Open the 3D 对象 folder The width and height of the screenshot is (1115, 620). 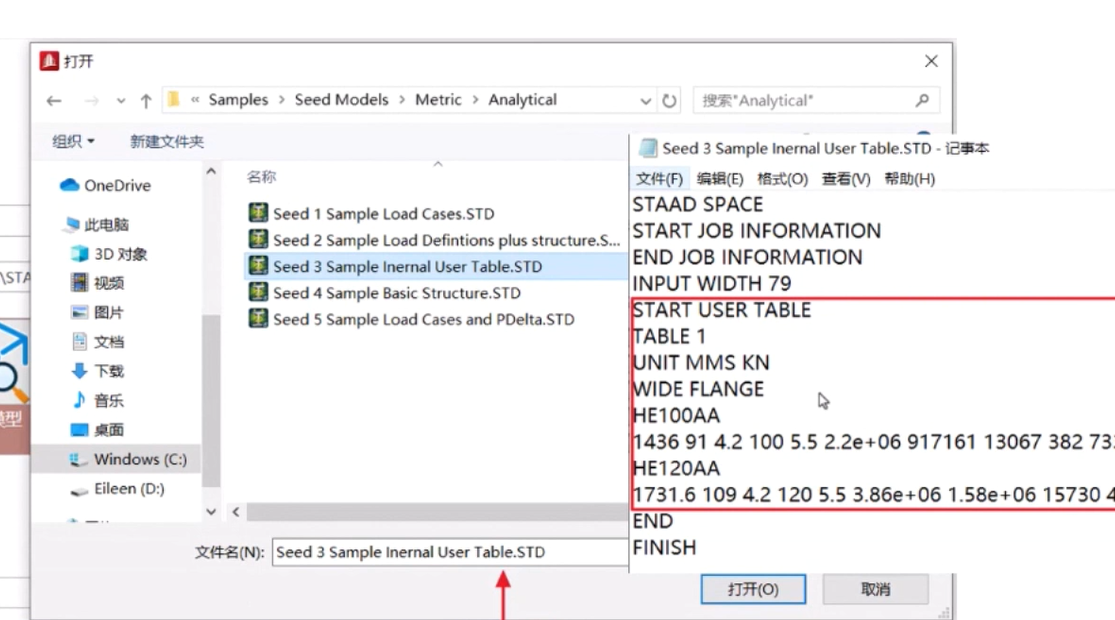[x=110, y=254]
